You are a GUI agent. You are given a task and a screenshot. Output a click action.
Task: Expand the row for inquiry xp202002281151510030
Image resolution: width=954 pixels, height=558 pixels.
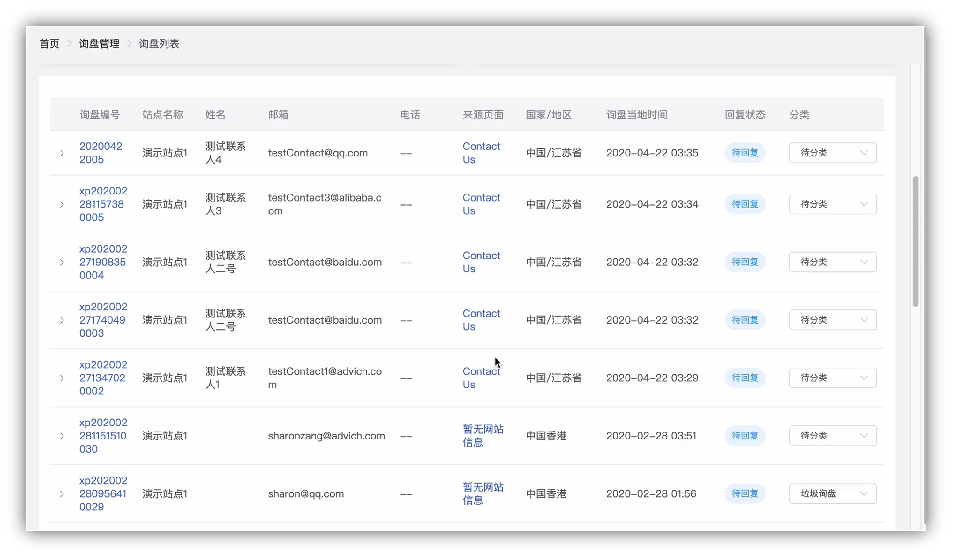point(61,436)
